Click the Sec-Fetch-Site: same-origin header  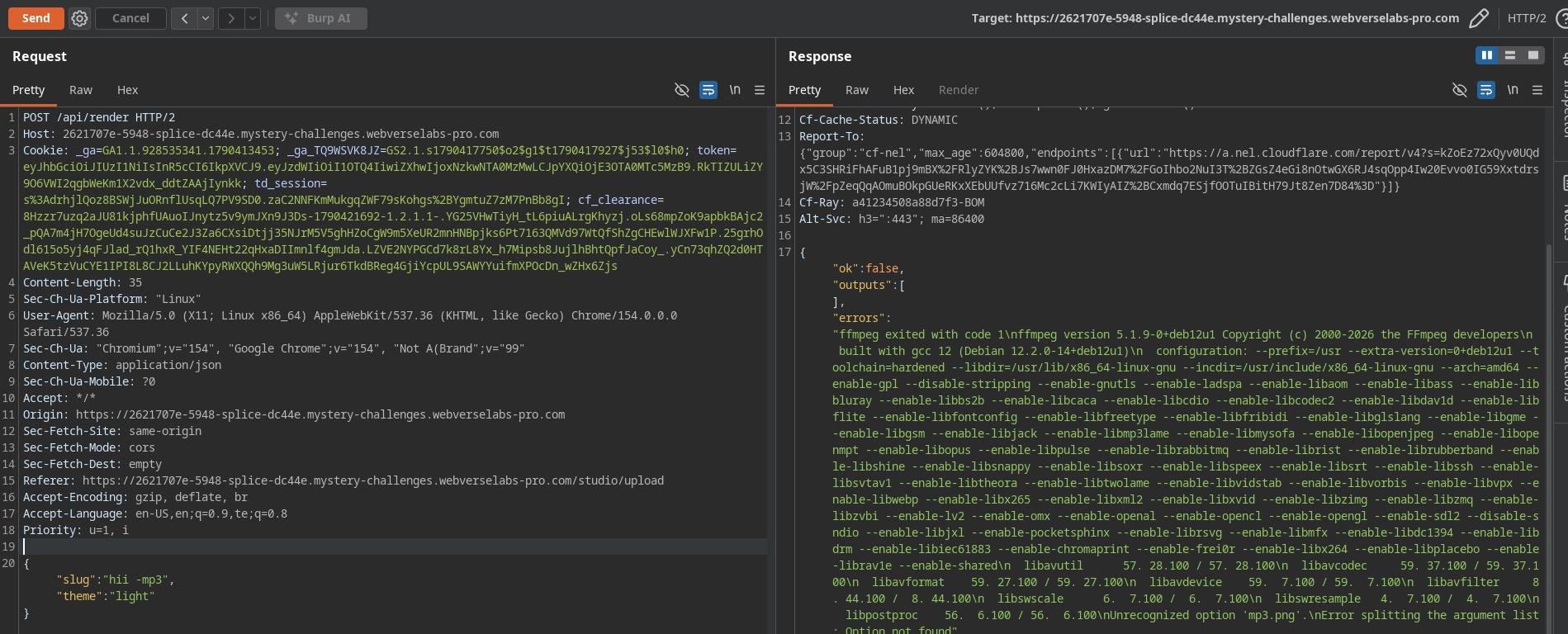112,431
